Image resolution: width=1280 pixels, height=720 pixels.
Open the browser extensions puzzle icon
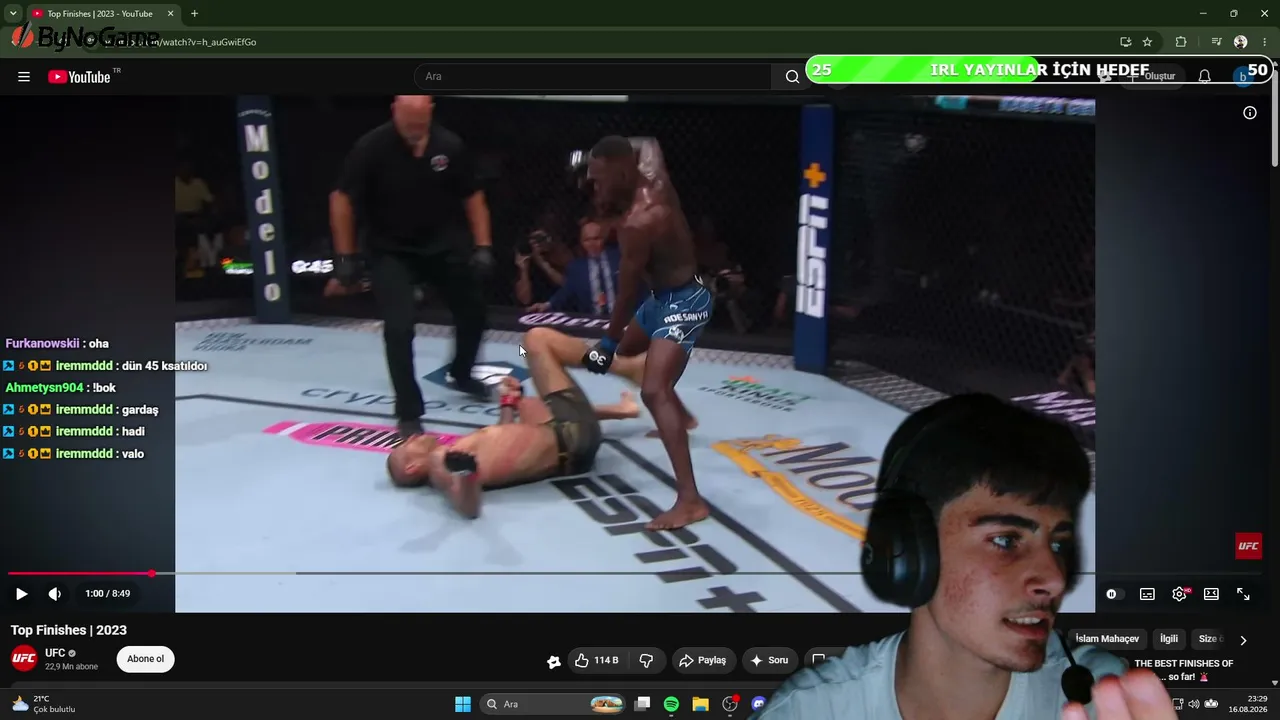[1181, 42]
